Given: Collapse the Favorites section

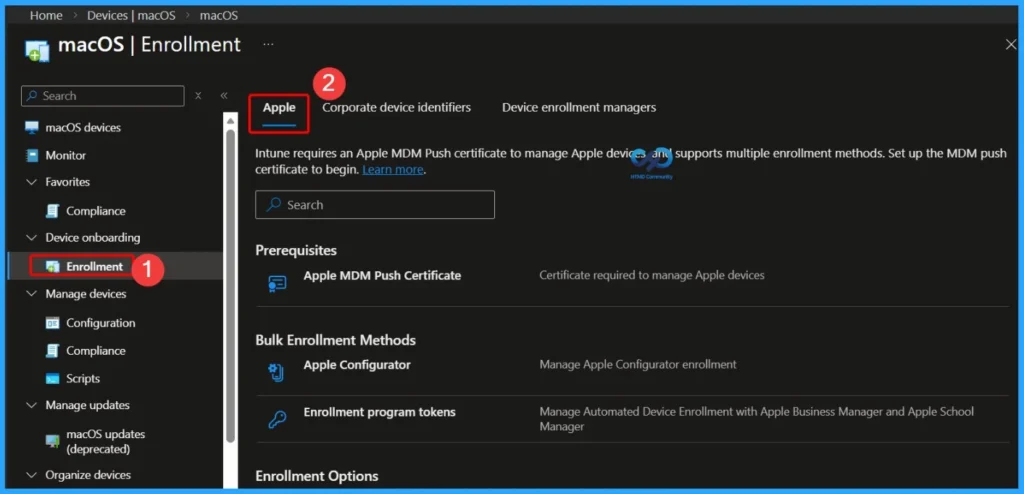Looking at the screenshot, I should [32, 182].
